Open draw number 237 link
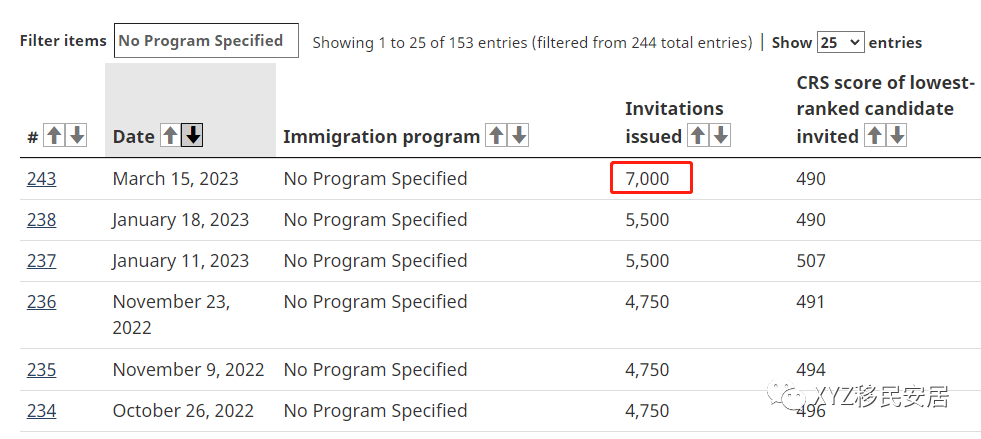This screenshot has width=981, height=439. 41,261
